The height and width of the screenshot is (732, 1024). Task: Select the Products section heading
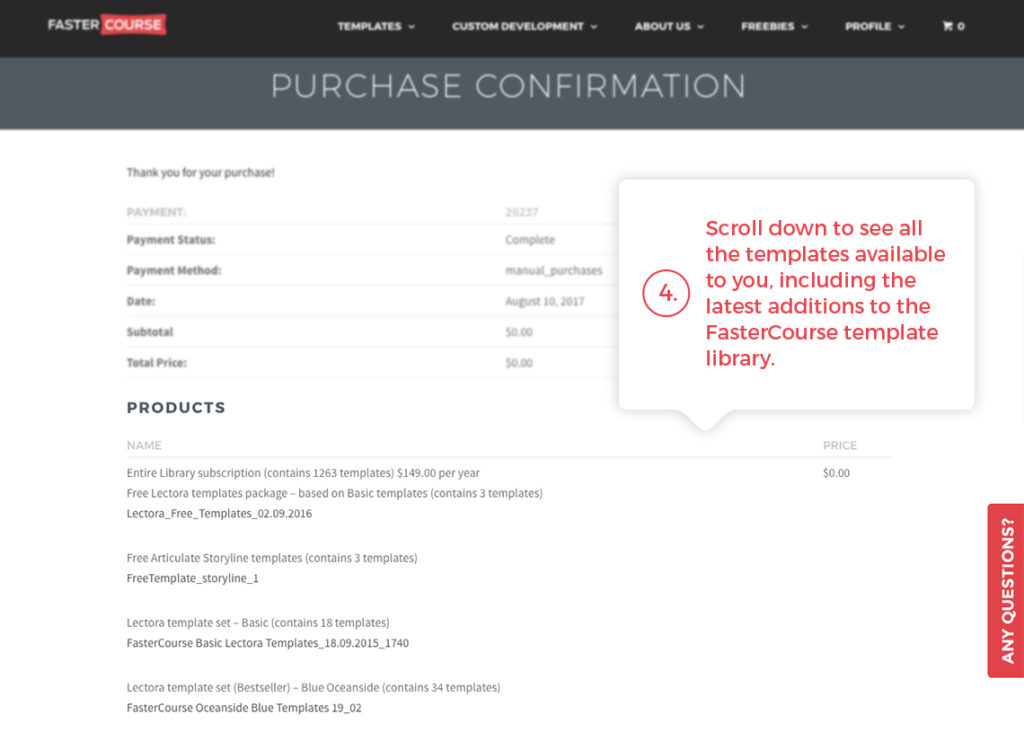click(x=176, y=407)
